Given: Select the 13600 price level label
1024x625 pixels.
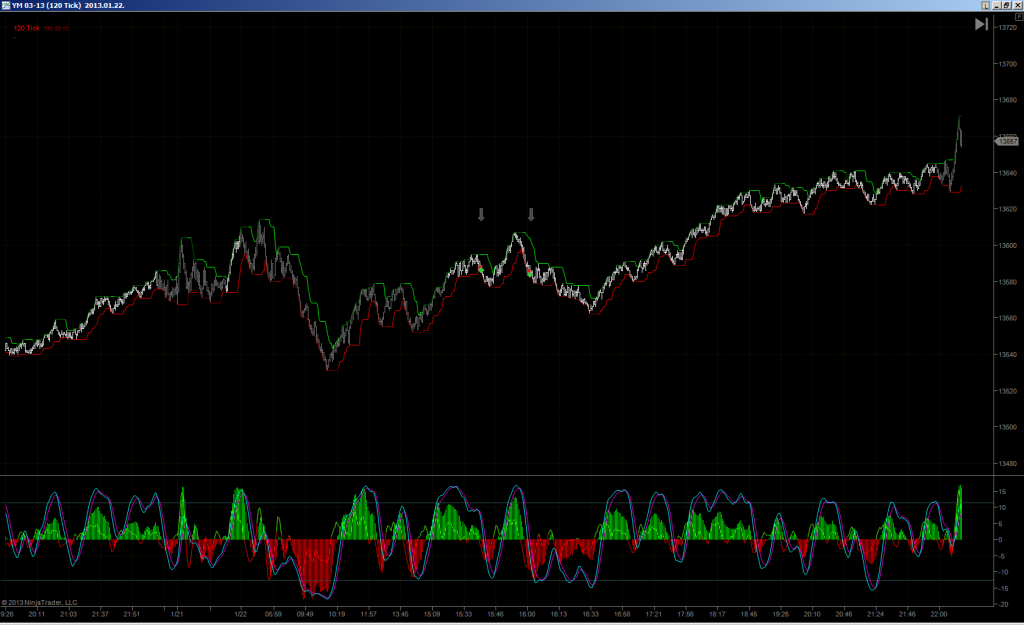Looking at the screenshot, I should [x=1008, y=246].
